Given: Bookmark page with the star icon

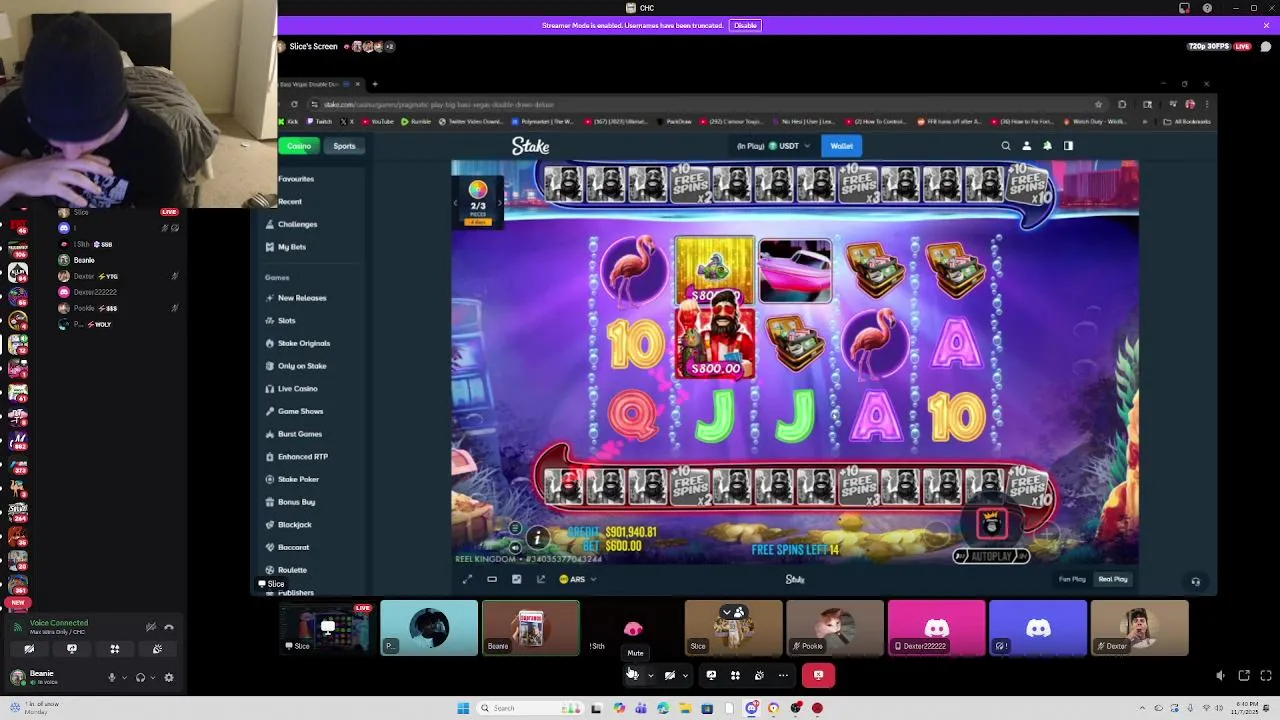Looking at the screenshot, I should pos(1098,104).
